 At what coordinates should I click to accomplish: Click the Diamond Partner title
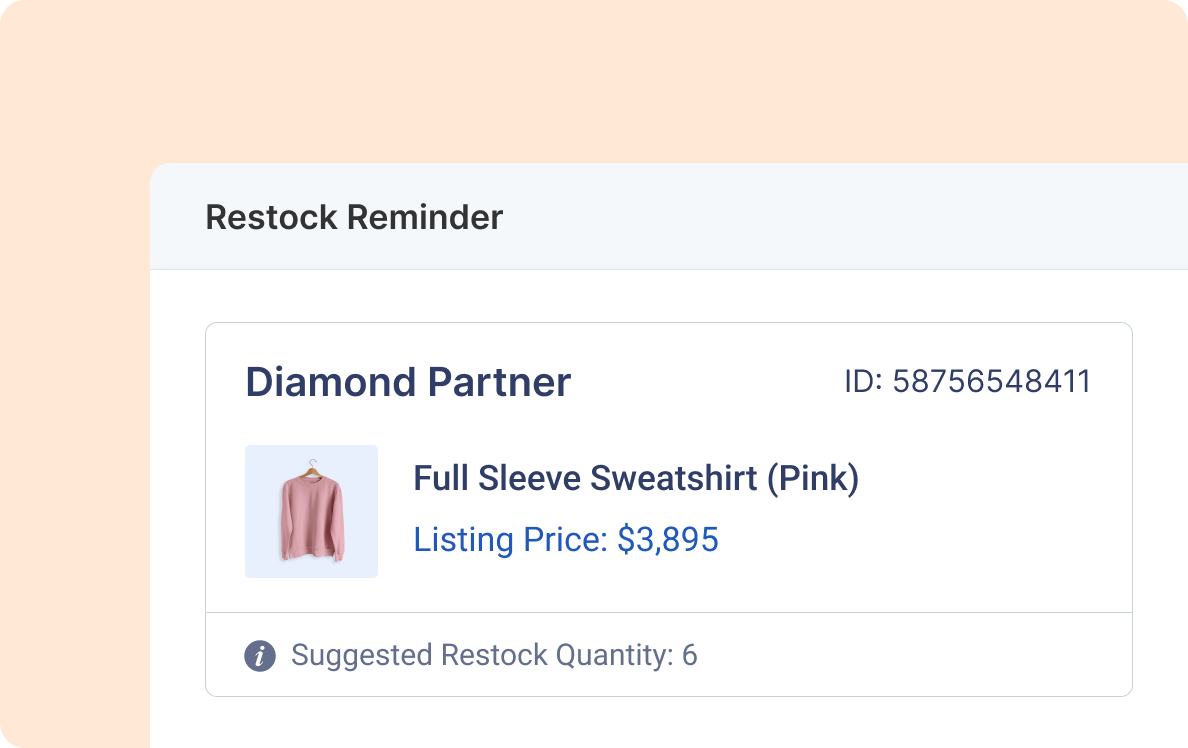(x=408, y=382)
